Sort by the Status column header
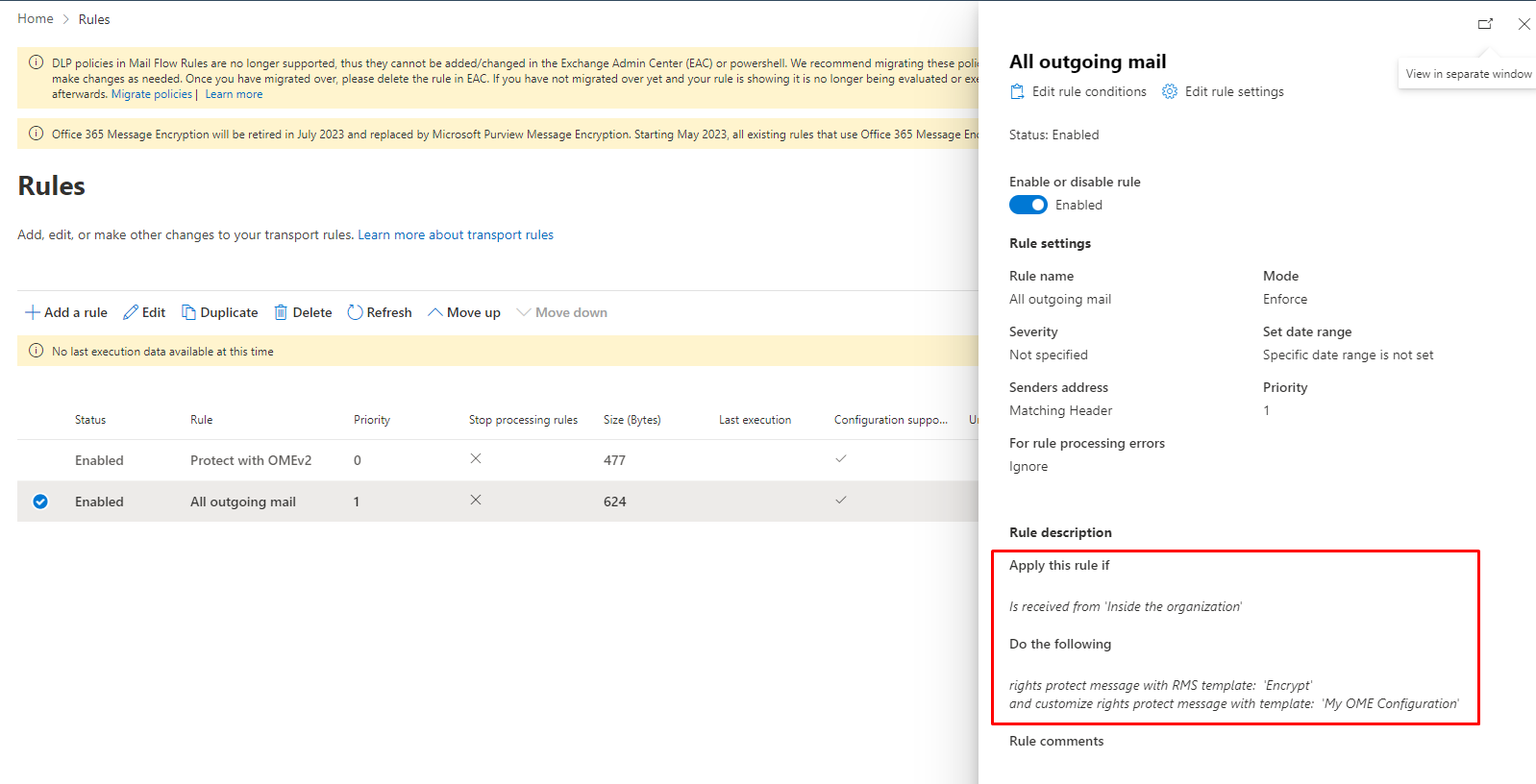The height and width of the screenshot is (784, 1536). [x=90, y=420]
